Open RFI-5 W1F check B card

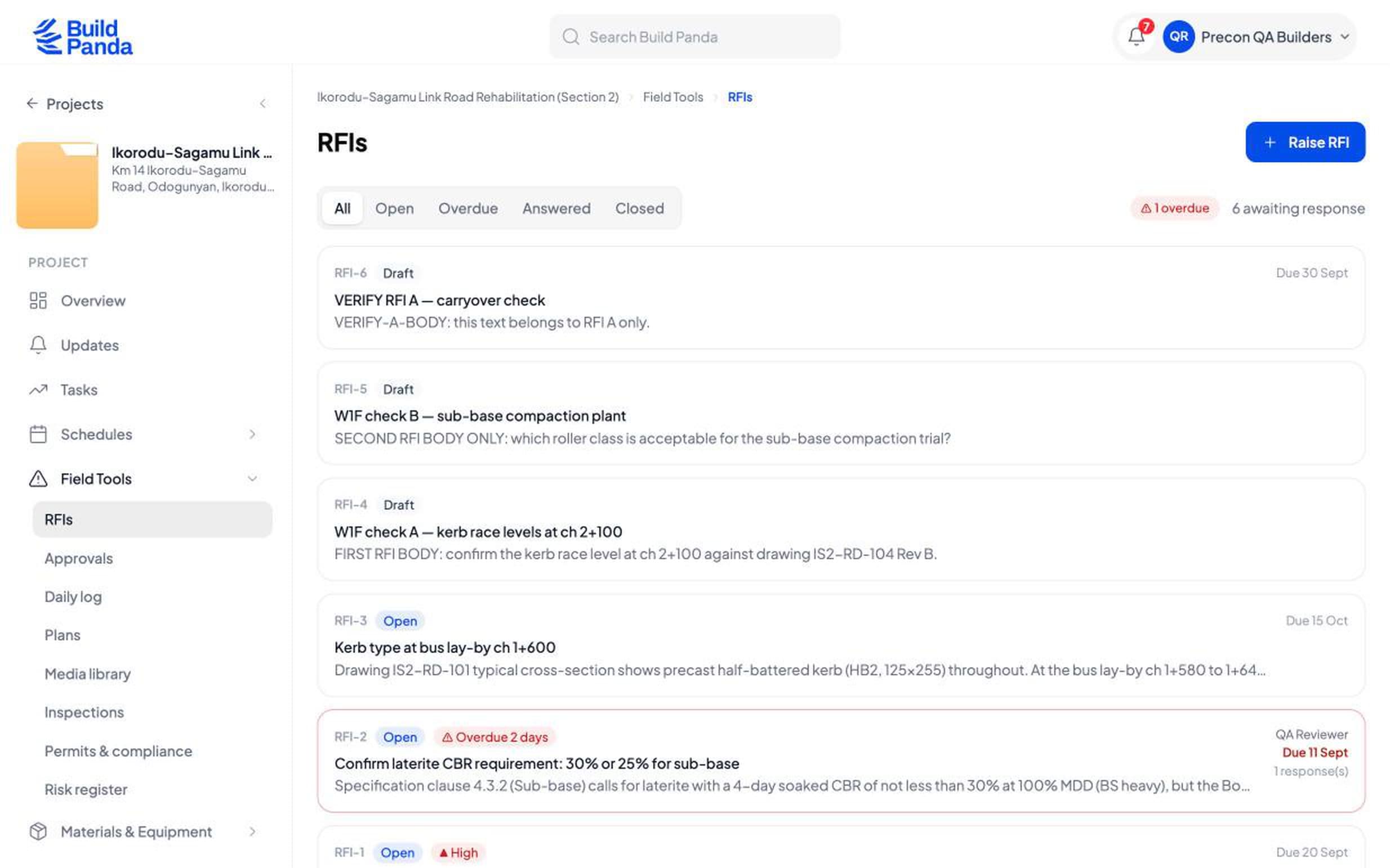(x=841, y=413)
